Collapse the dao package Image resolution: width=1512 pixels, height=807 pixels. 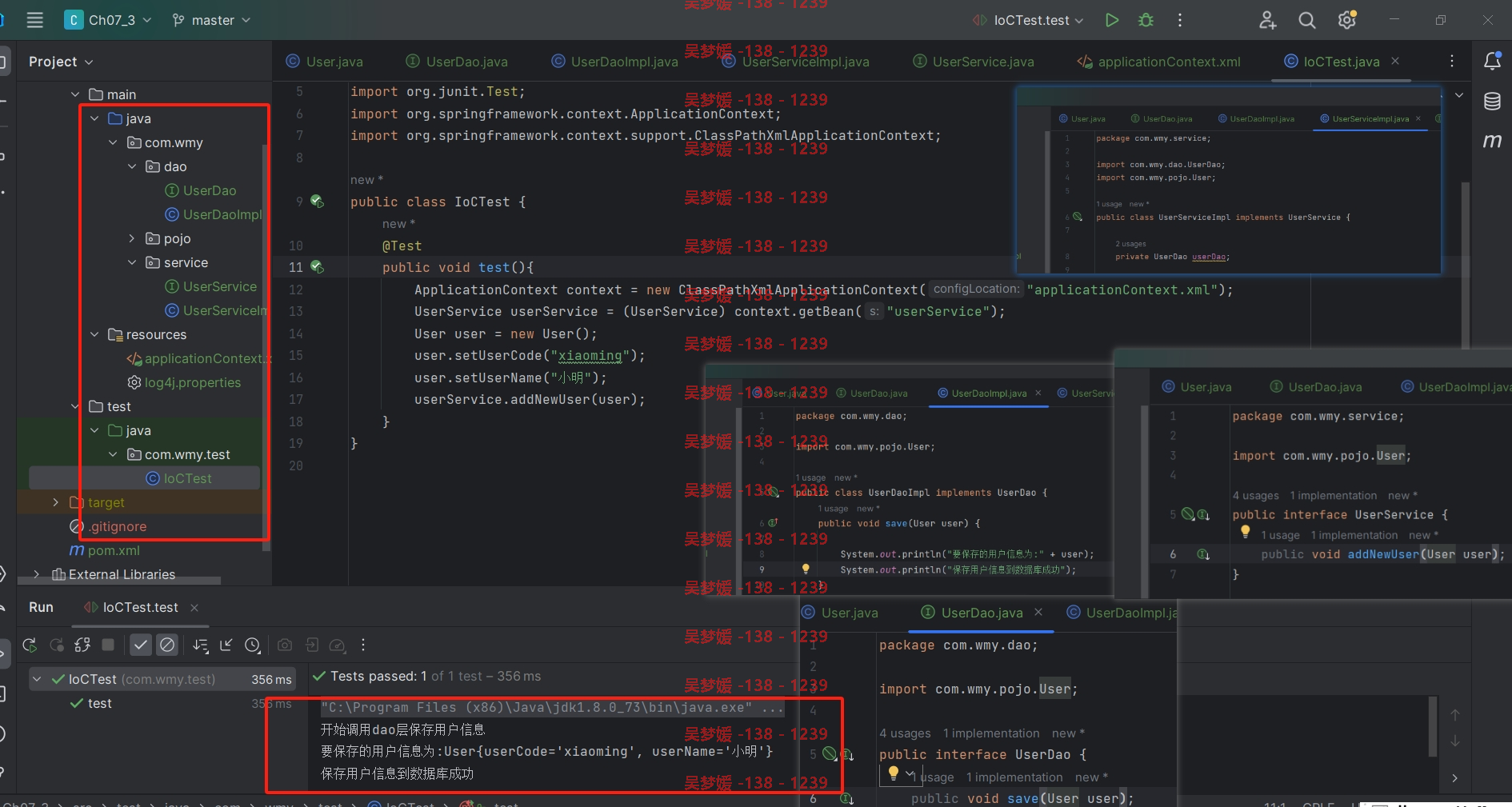point(133,166)
